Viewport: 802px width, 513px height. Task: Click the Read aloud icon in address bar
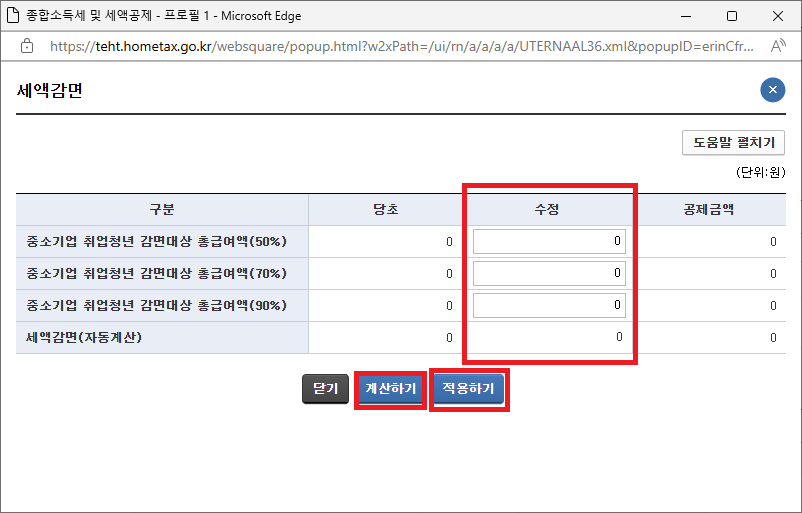tap(777, 46)
